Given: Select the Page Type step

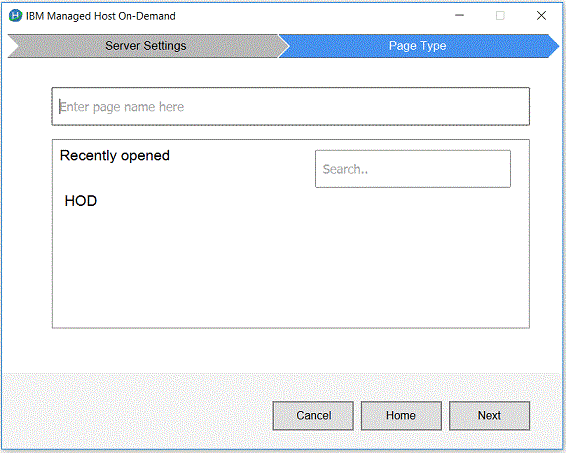Looking at the screenshot, I should (x=418, y=46).
